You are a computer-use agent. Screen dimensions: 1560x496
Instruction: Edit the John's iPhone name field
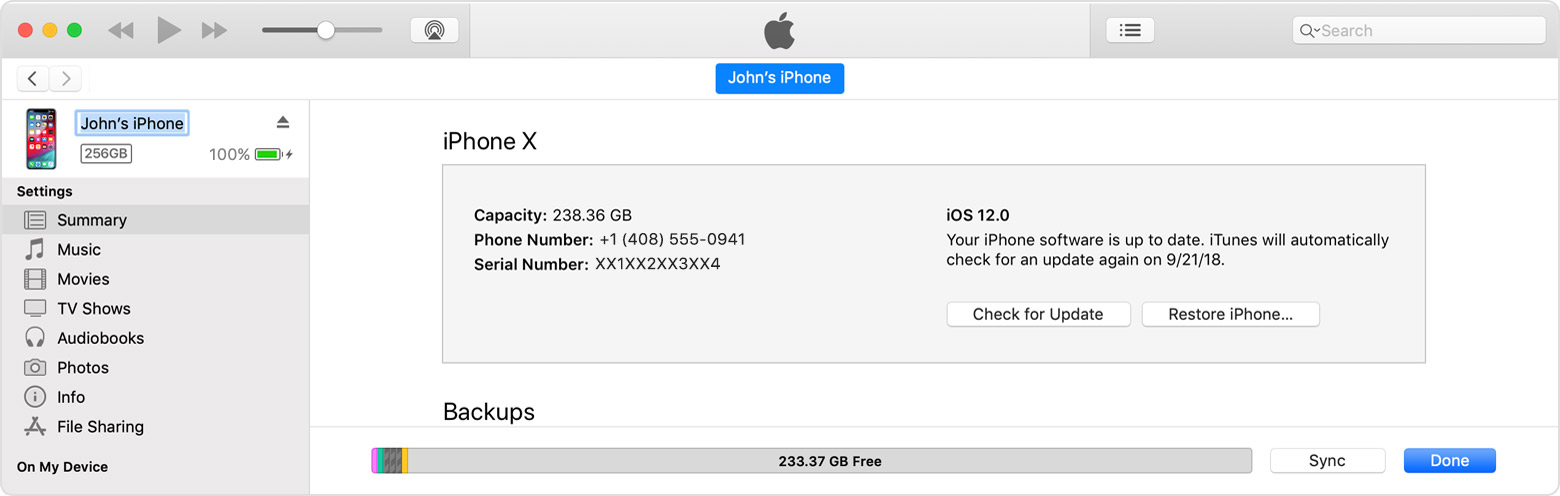point(132,123)
